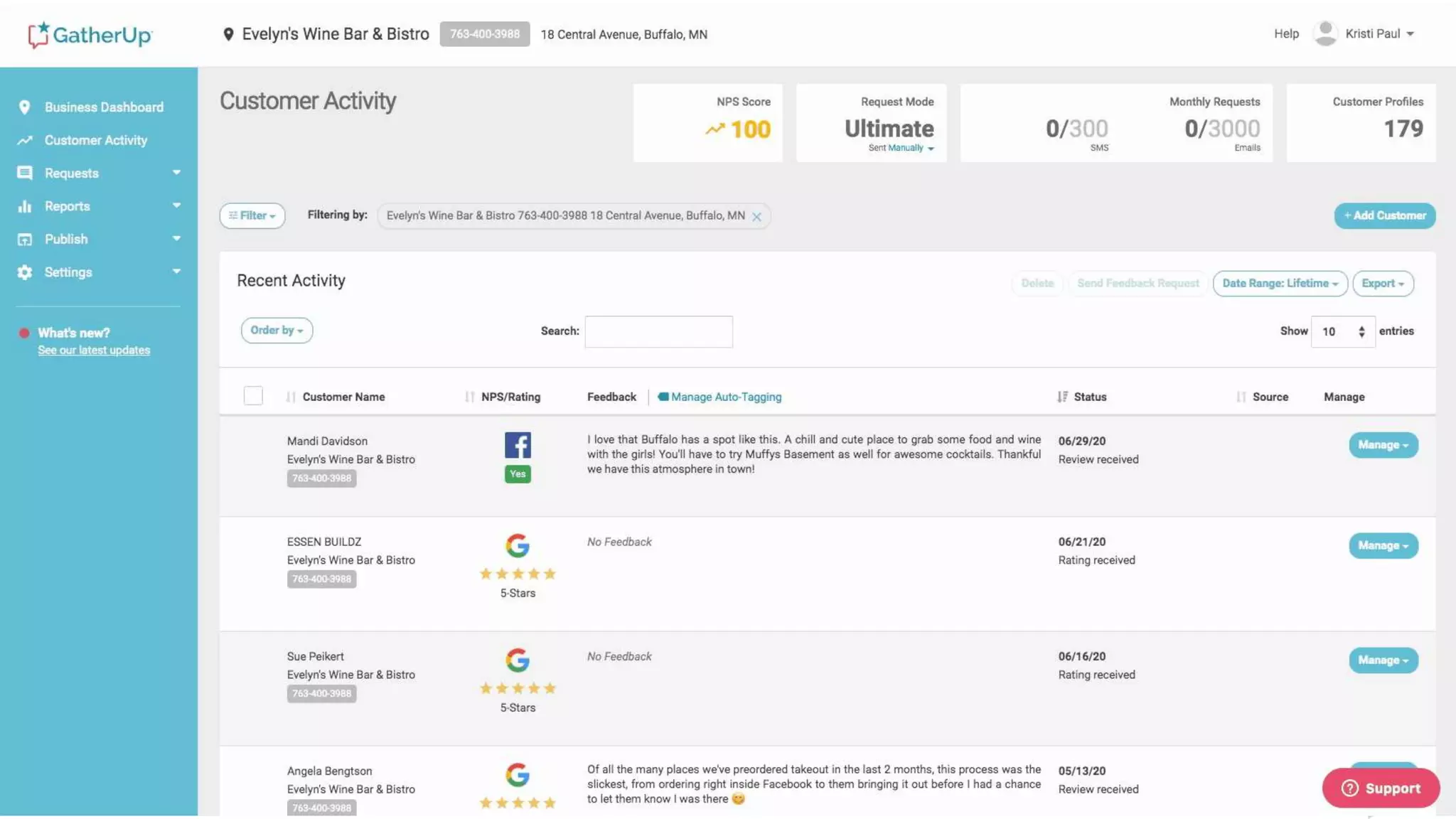Open Business Dashboard in sidebar
The image size is (1456, 819).
tap(104, 107)
